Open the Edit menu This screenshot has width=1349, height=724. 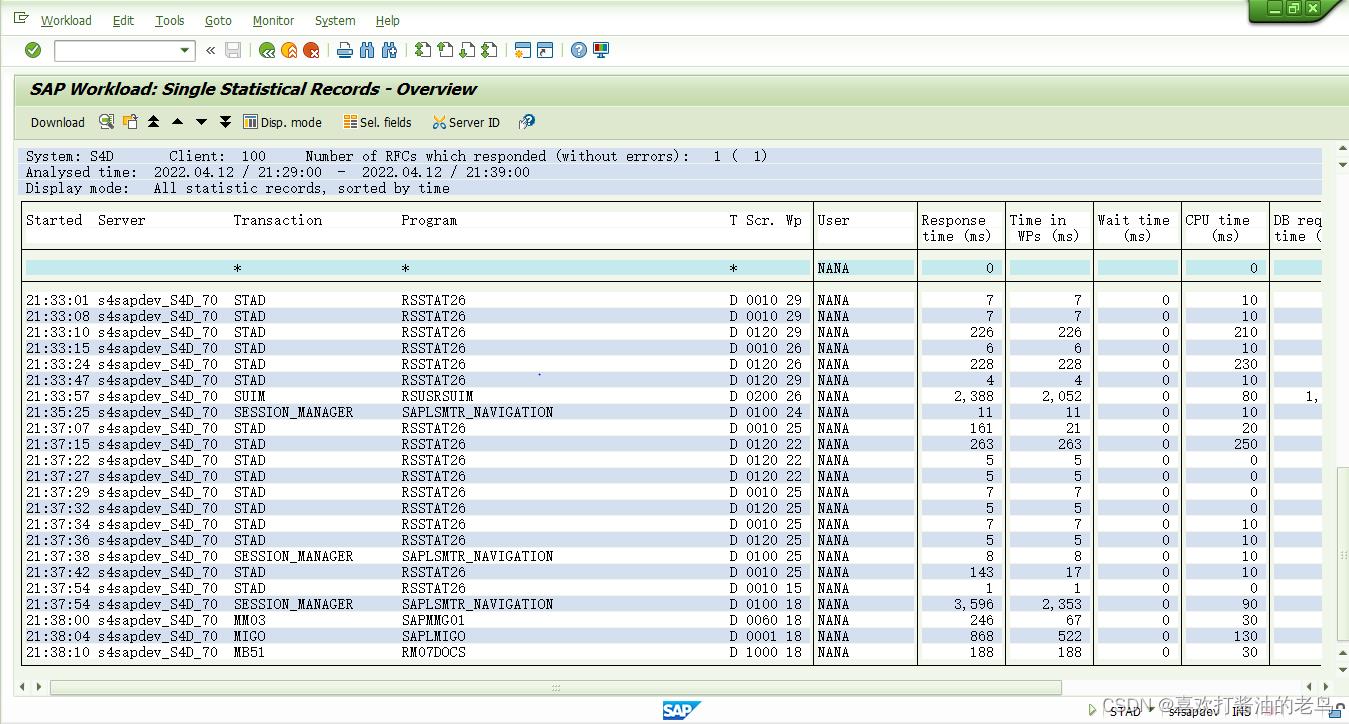click(123, 20)
